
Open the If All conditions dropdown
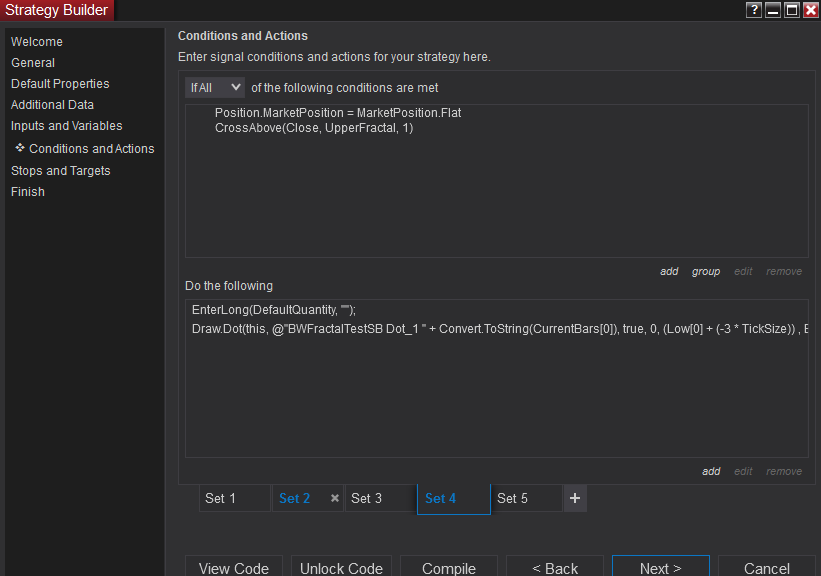click(x=215, y=88)
